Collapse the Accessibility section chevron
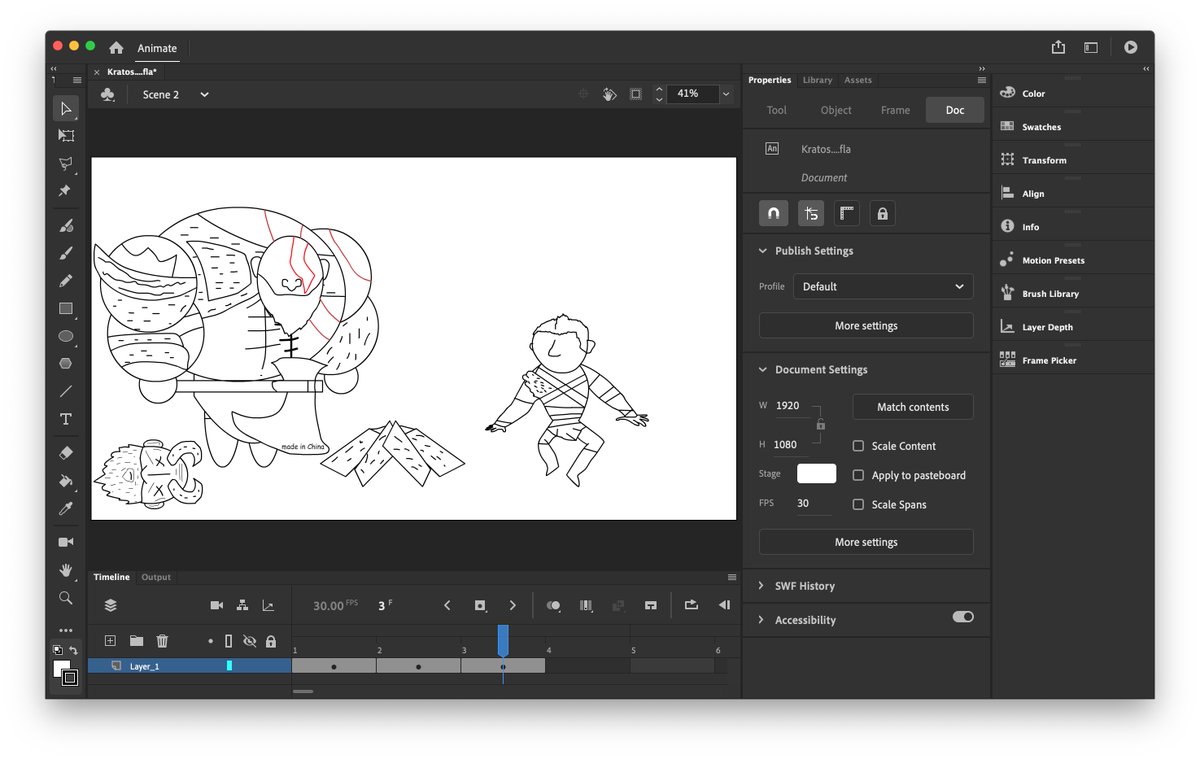The width and height of the screenshot is (1200, 759). point(762,620)
